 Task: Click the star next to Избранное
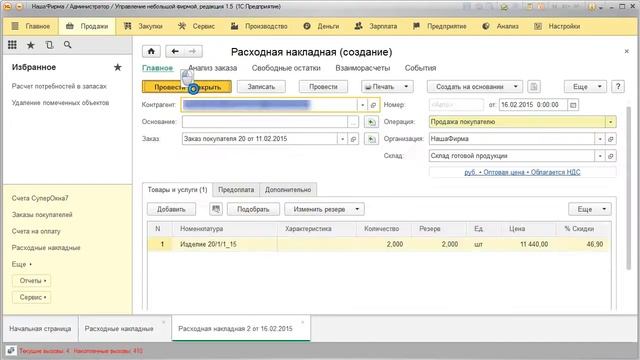coord(118,67)
